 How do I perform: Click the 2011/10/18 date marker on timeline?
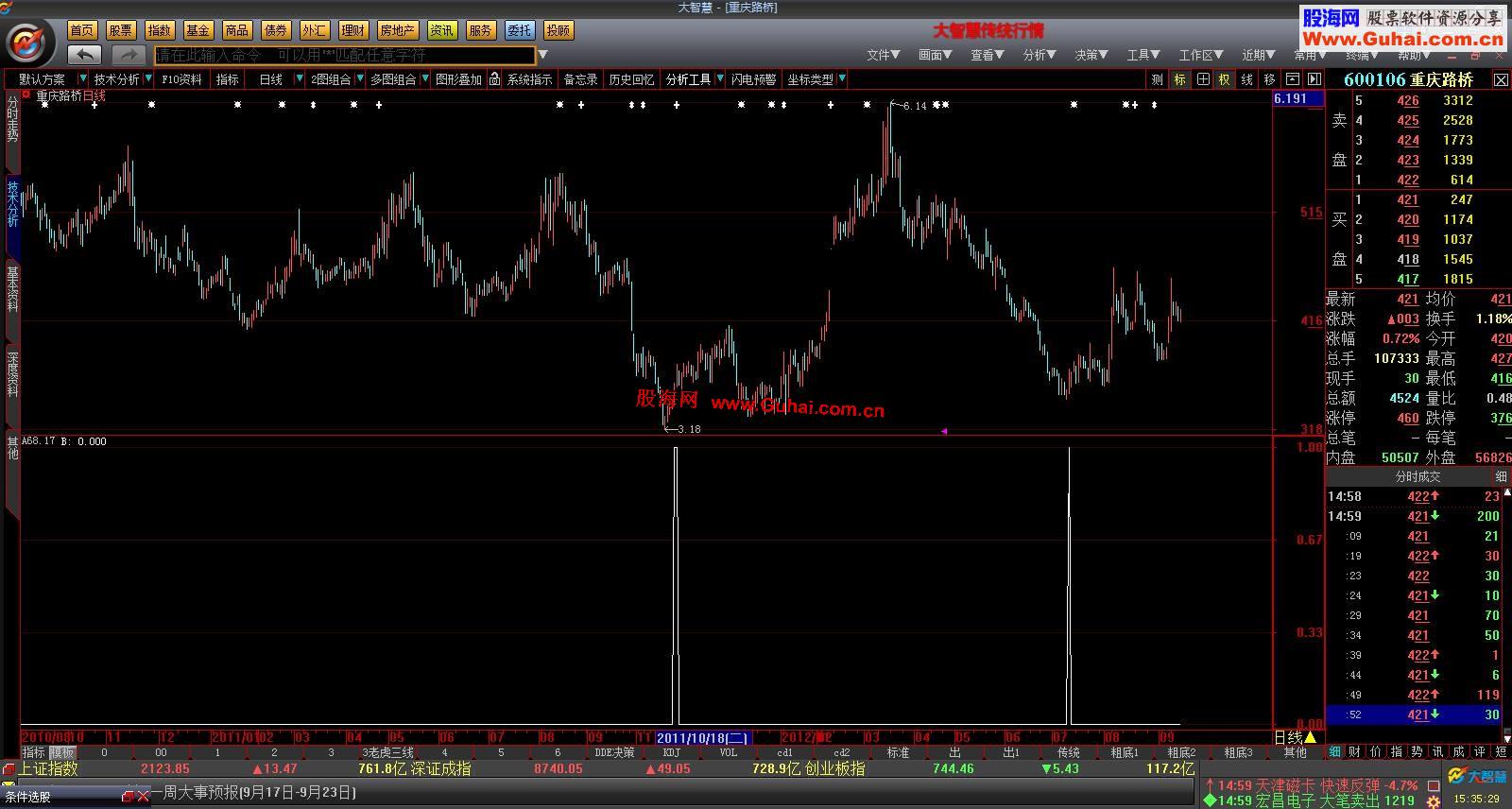click(x=703, y=737)
